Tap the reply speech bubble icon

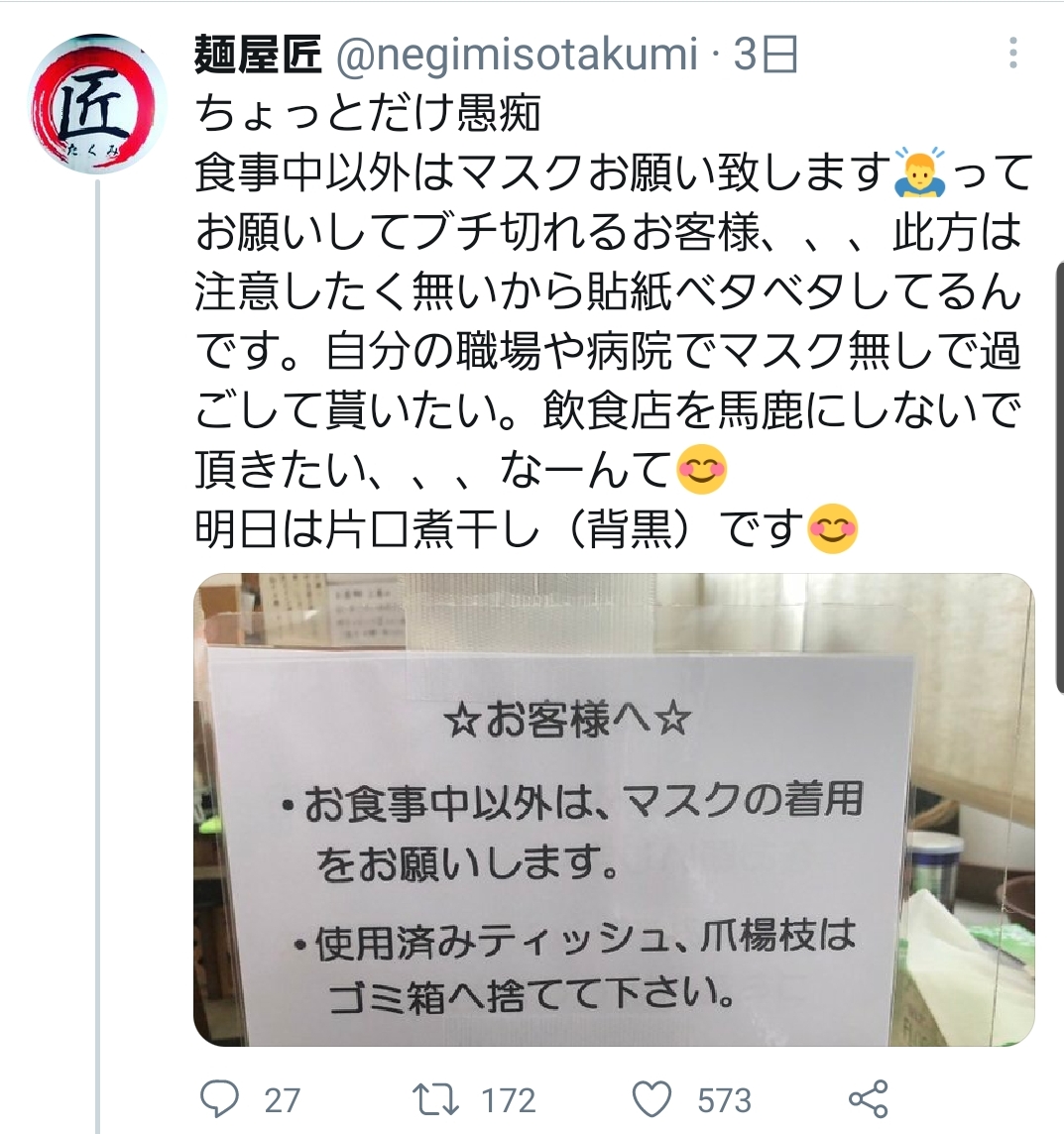[218, 1098]
